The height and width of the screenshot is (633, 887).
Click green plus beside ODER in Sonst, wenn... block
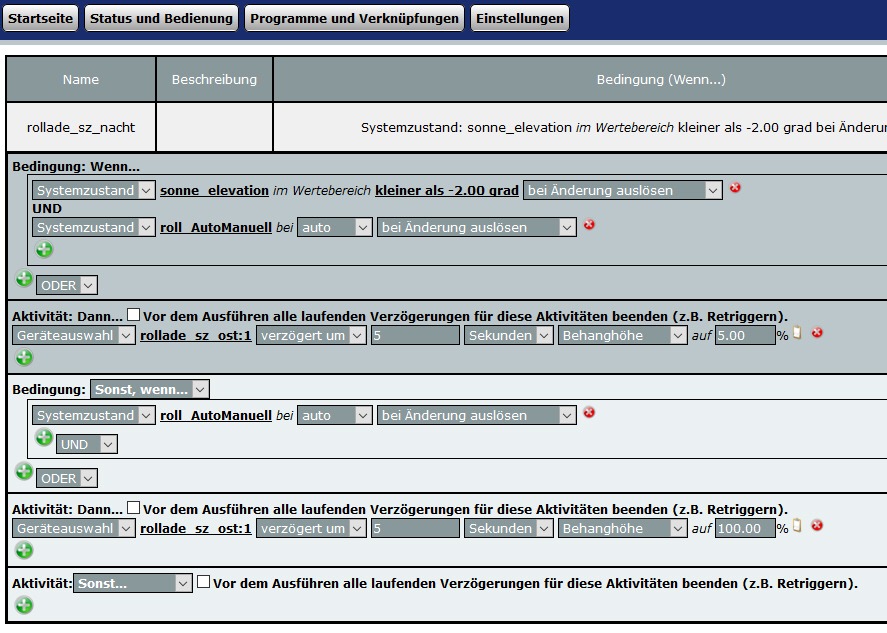click(x=24, y=471)
